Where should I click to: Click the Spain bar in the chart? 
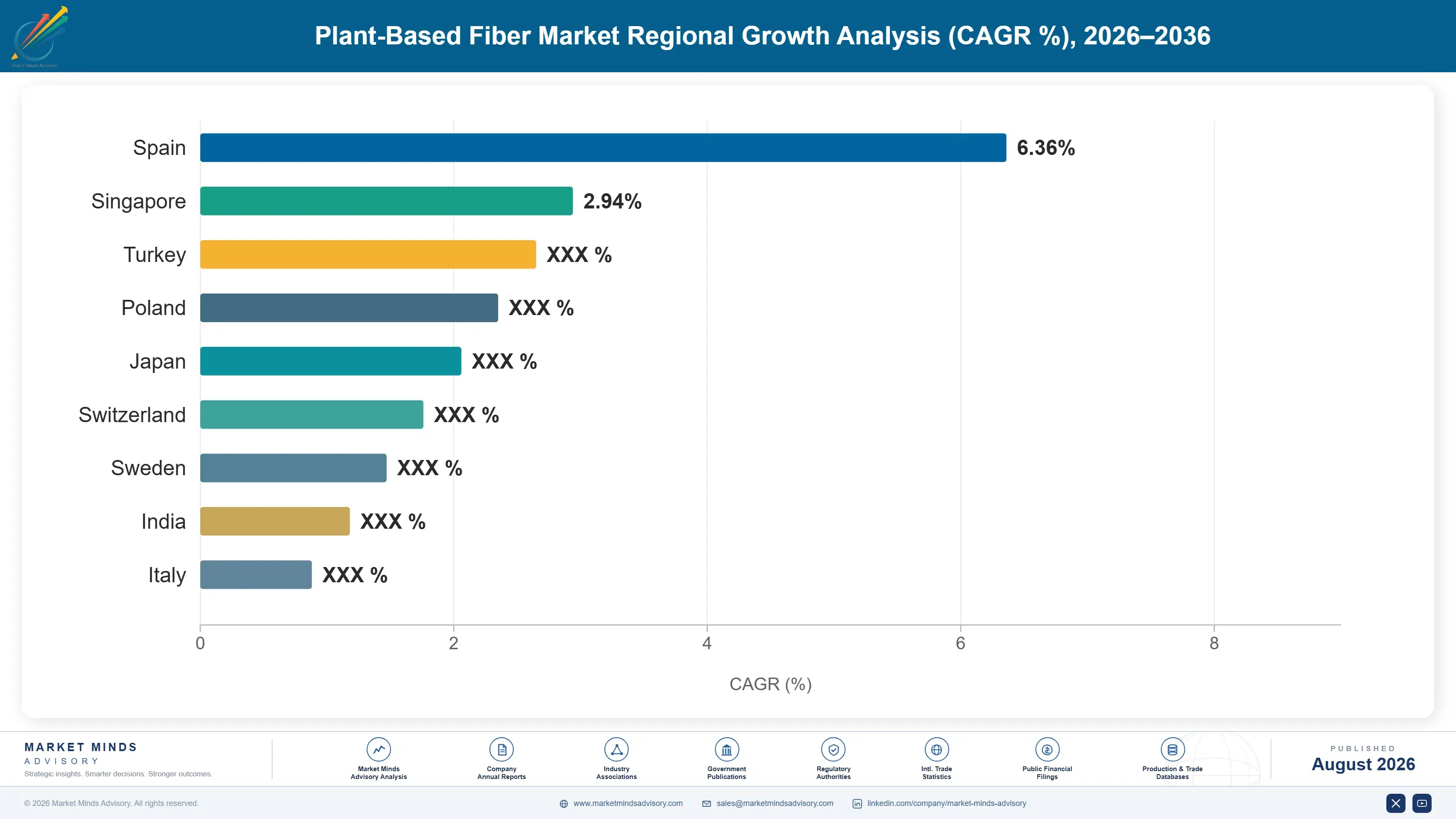(x=603, y=148)
